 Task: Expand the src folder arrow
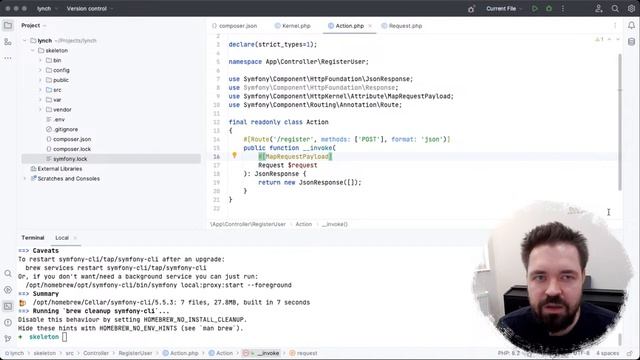coord(40,90)
